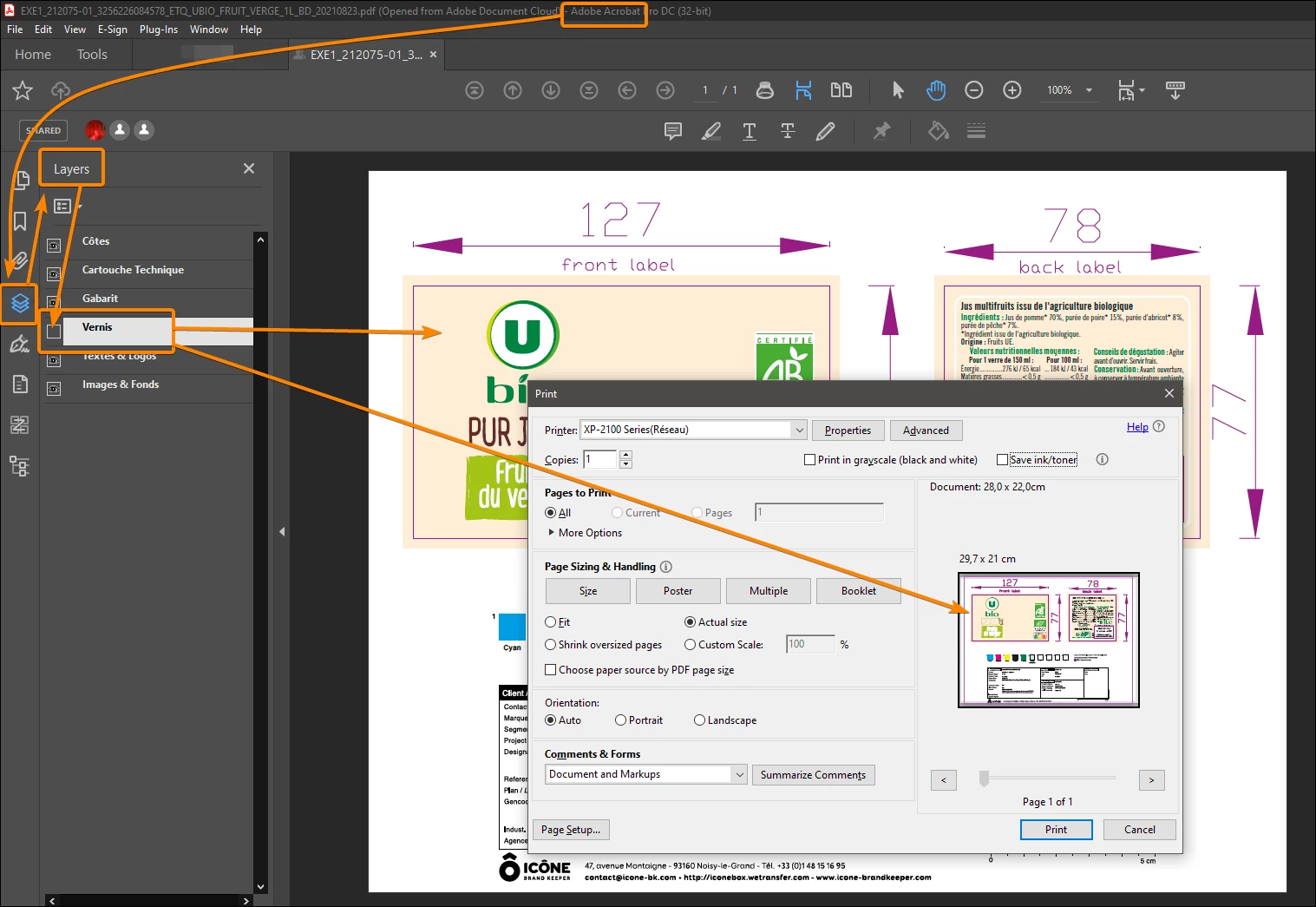Open the Plug-Ins menu

point(158,30)
